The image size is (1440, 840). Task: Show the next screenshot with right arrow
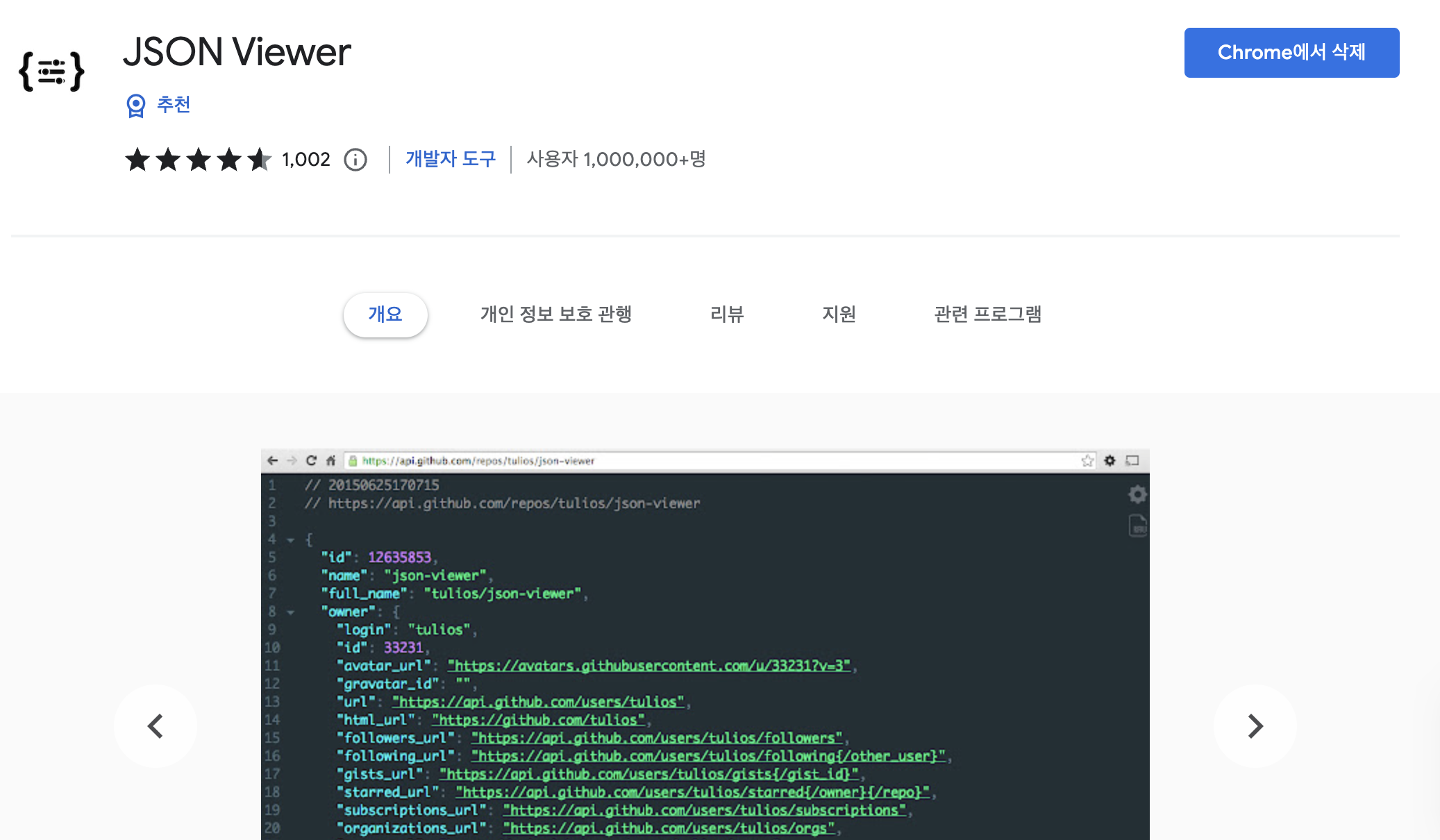click(x=1255, y=726)
